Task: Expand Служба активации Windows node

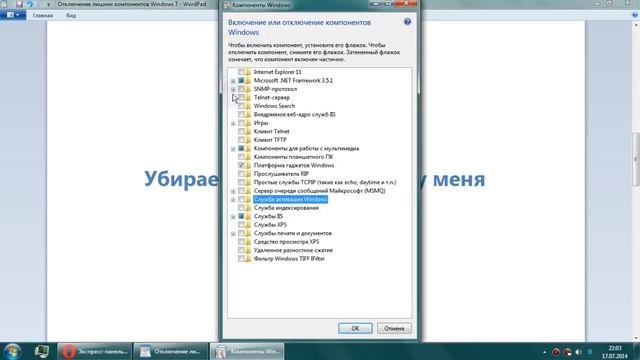Action: tap(233, 200)
